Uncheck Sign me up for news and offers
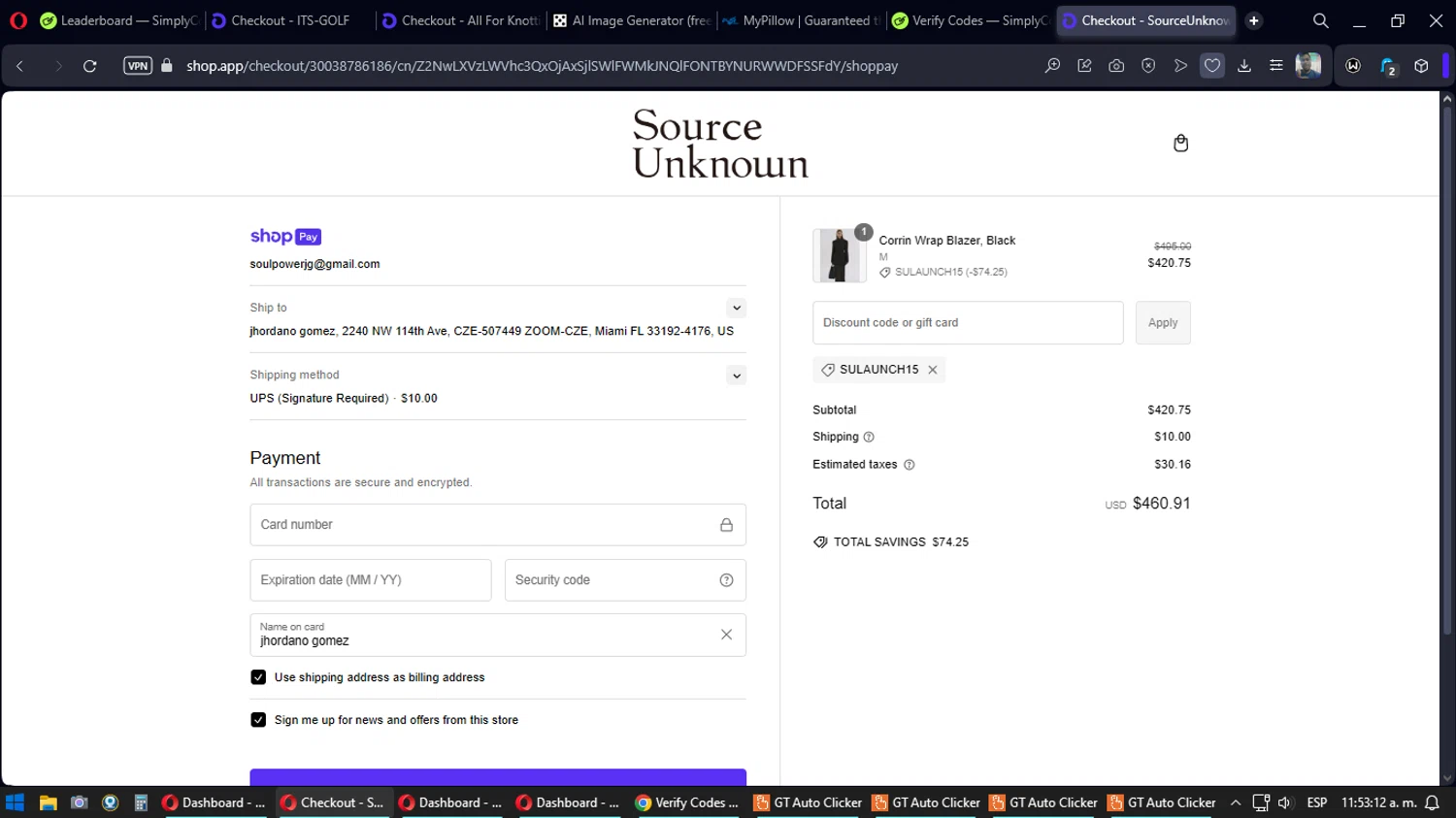 (258, 720)
